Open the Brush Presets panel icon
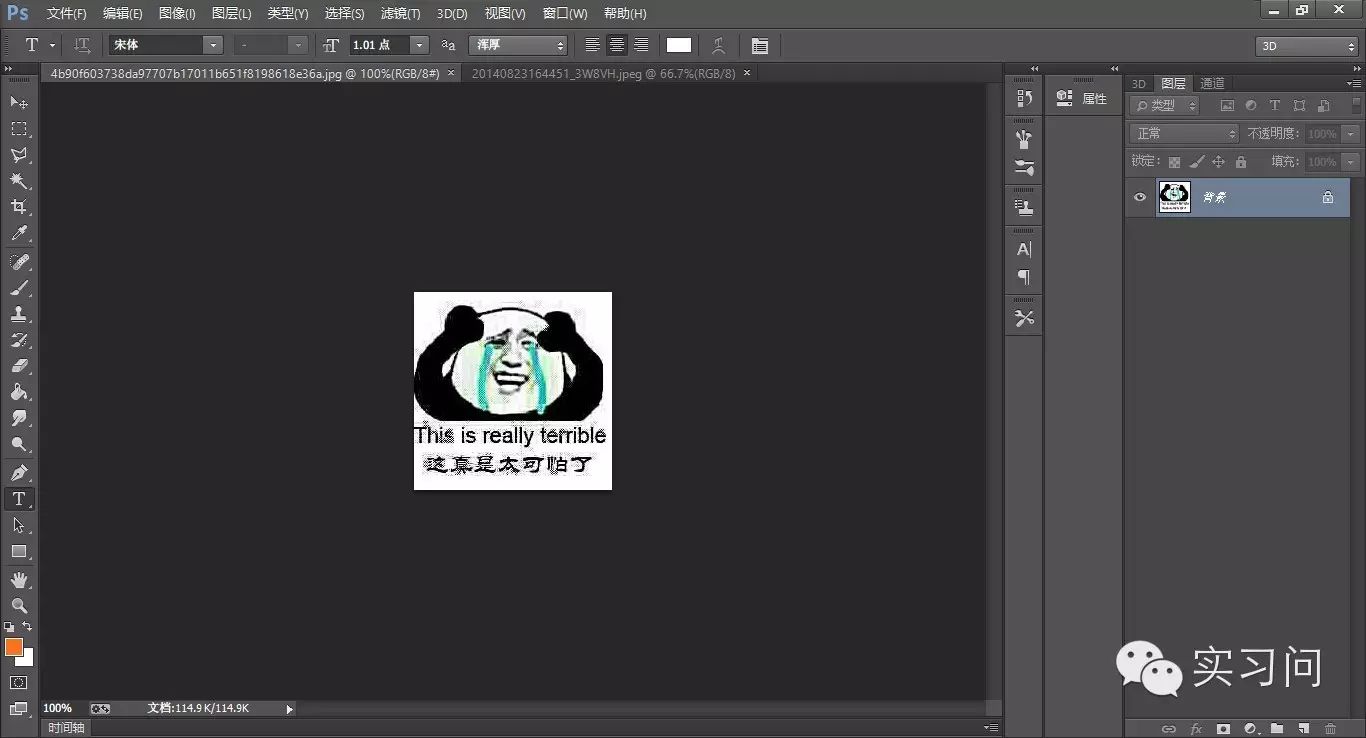Image resolution: width=1366 pixels, height=738 pixels. click(1024, 168)
